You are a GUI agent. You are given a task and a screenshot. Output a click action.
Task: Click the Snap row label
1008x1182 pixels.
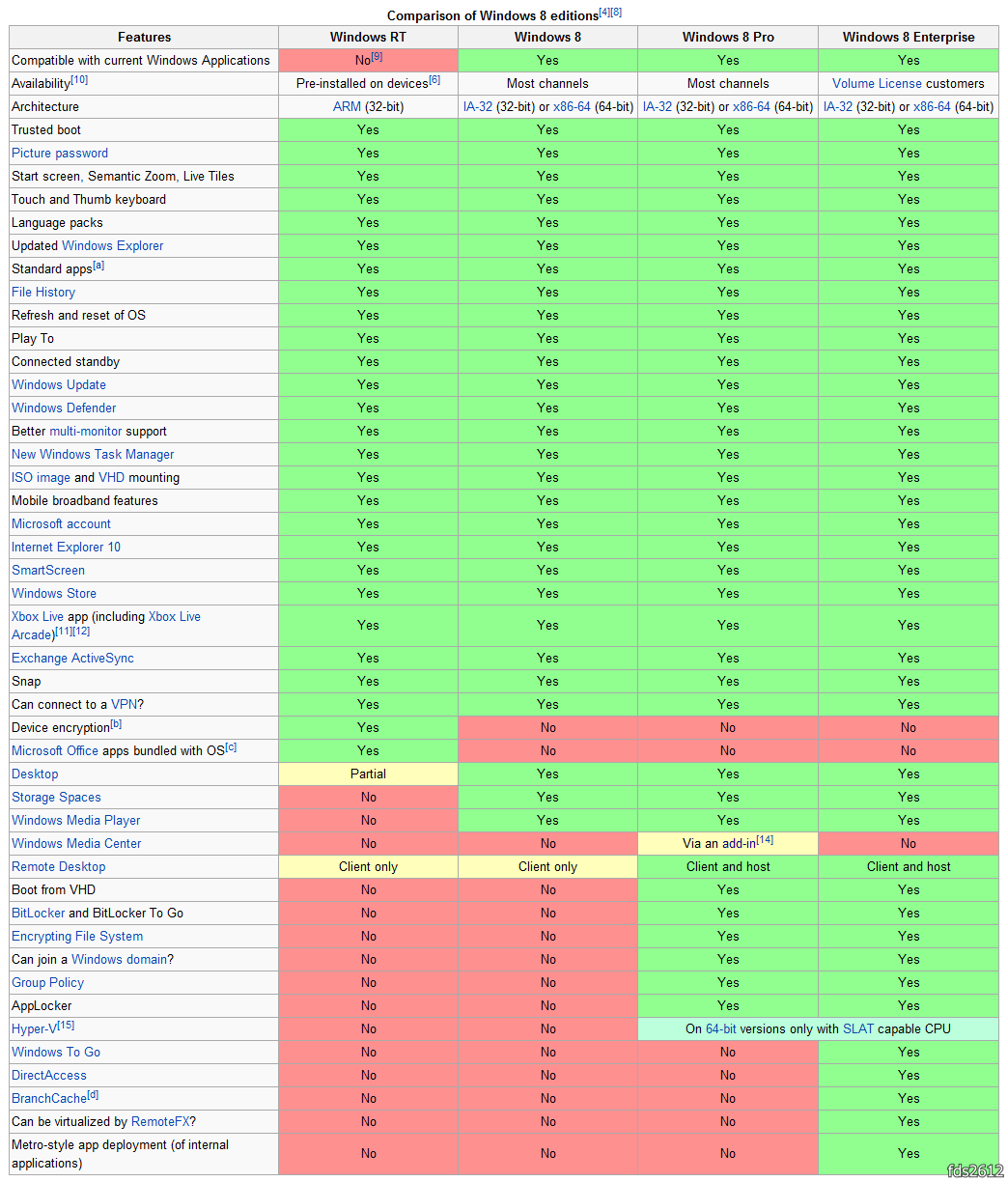pyautogui.click(x=26, y=681)
